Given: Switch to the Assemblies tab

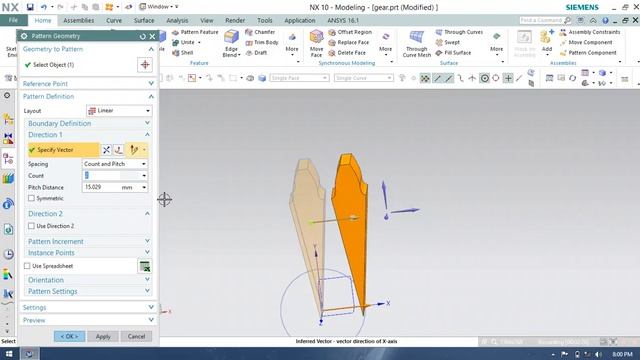Looking at the screenshot, I should tap(79, 20).
